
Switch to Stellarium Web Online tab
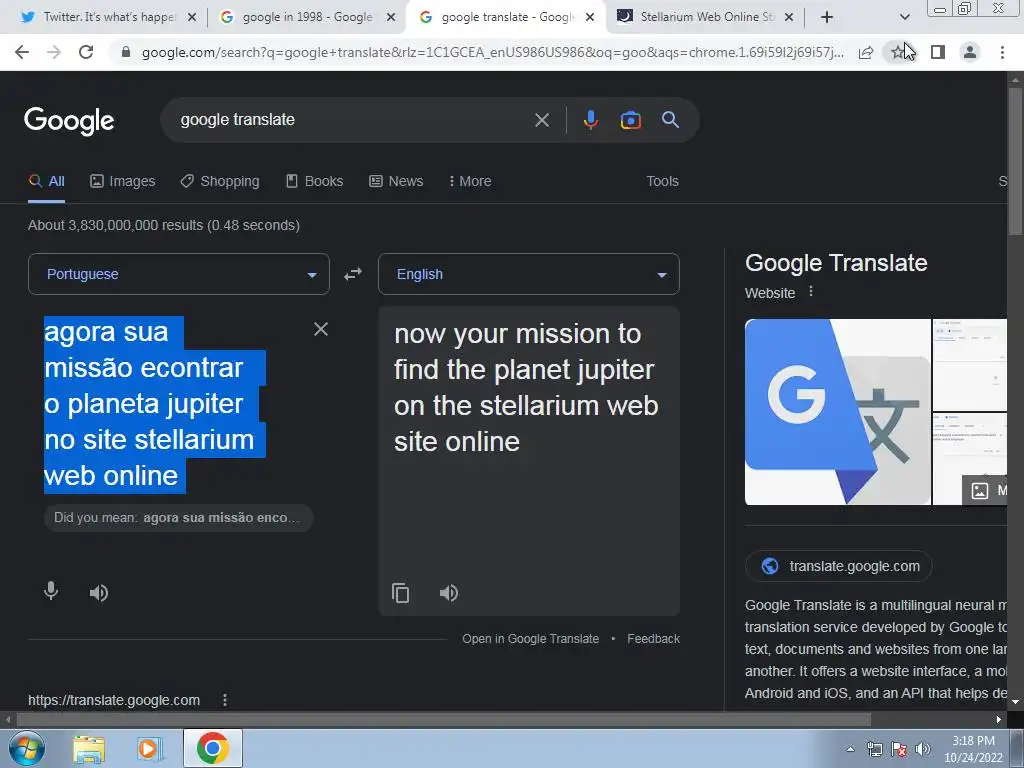click(x=696, y=17)
